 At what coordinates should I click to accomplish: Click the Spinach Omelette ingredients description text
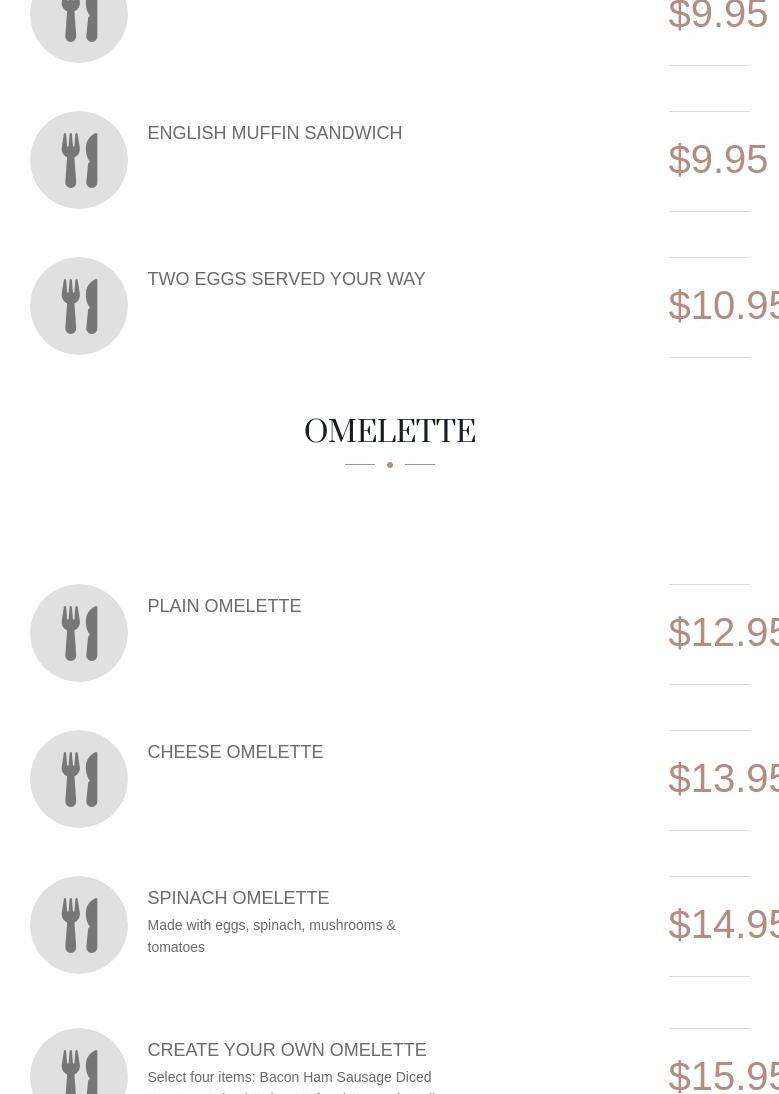pyautogui.click(x=271, y=936)
